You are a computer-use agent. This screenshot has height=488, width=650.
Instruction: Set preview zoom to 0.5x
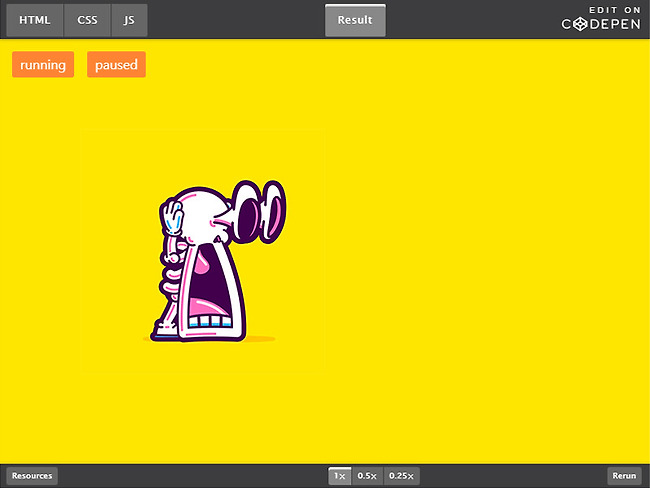(x=367, y=476)
